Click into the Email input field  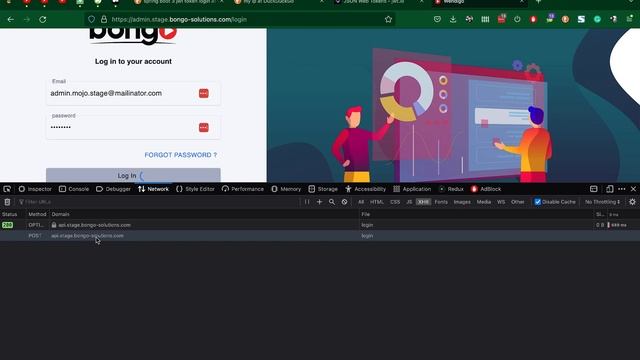pos(133,93)
